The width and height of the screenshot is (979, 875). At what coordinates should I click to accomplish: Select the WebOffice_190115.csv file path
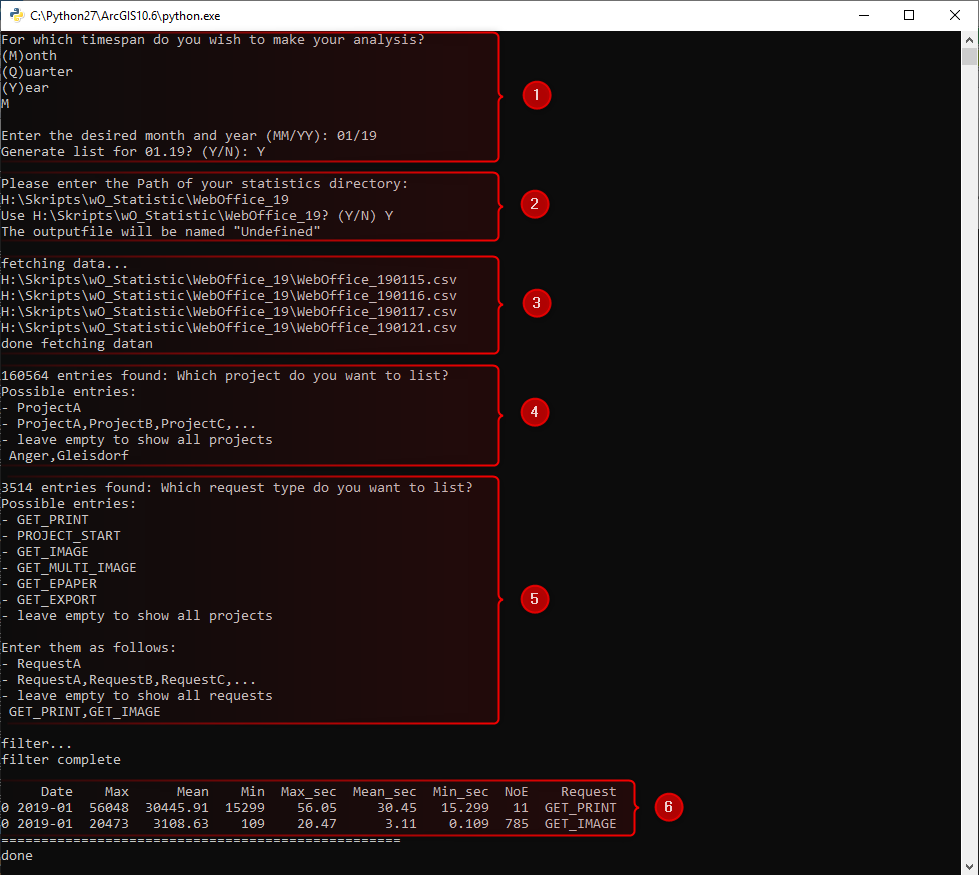pyautogui.click(x=228, y=279)
